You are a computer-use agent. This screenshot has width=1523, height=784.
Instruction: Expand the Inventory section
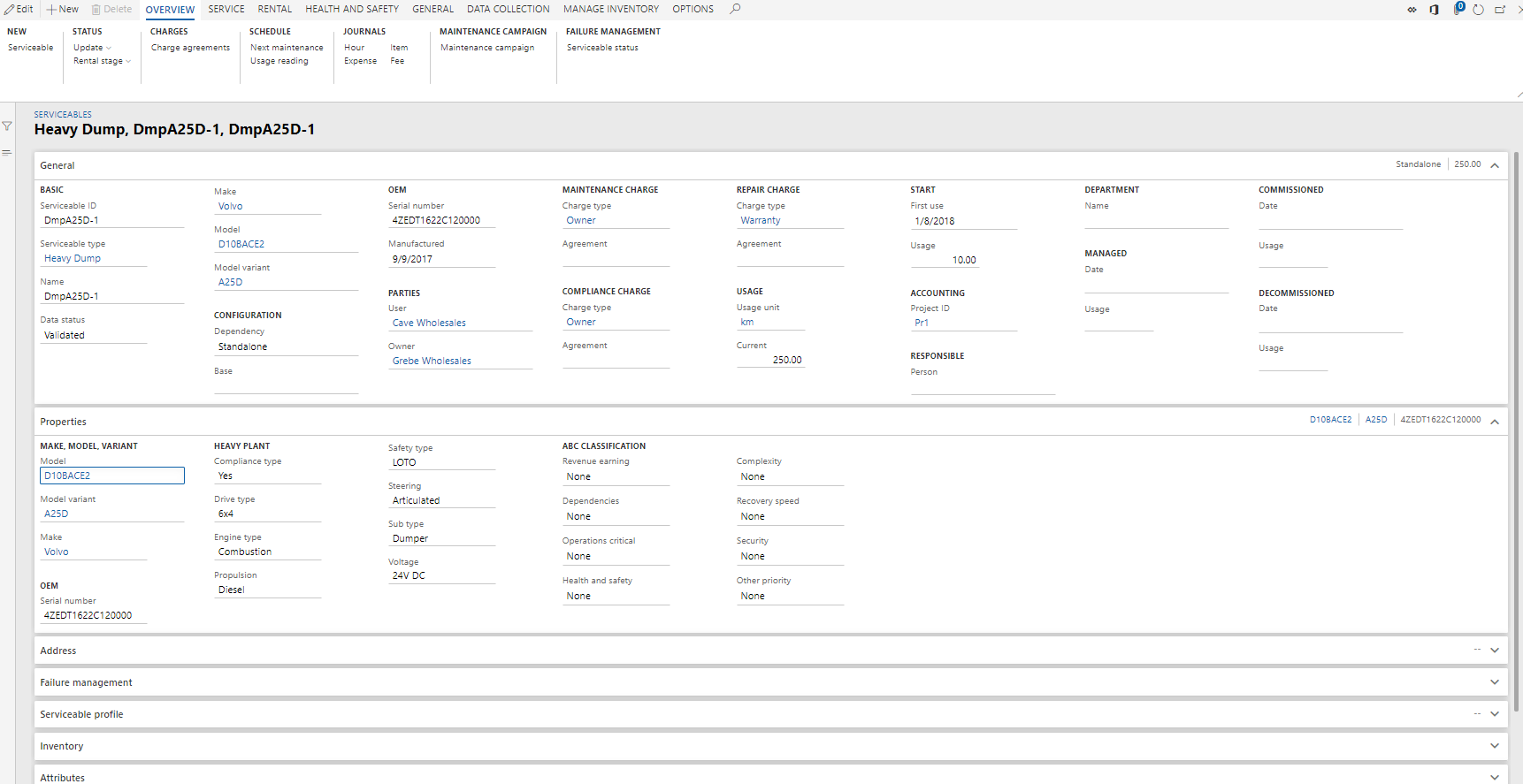[1495, 746]
